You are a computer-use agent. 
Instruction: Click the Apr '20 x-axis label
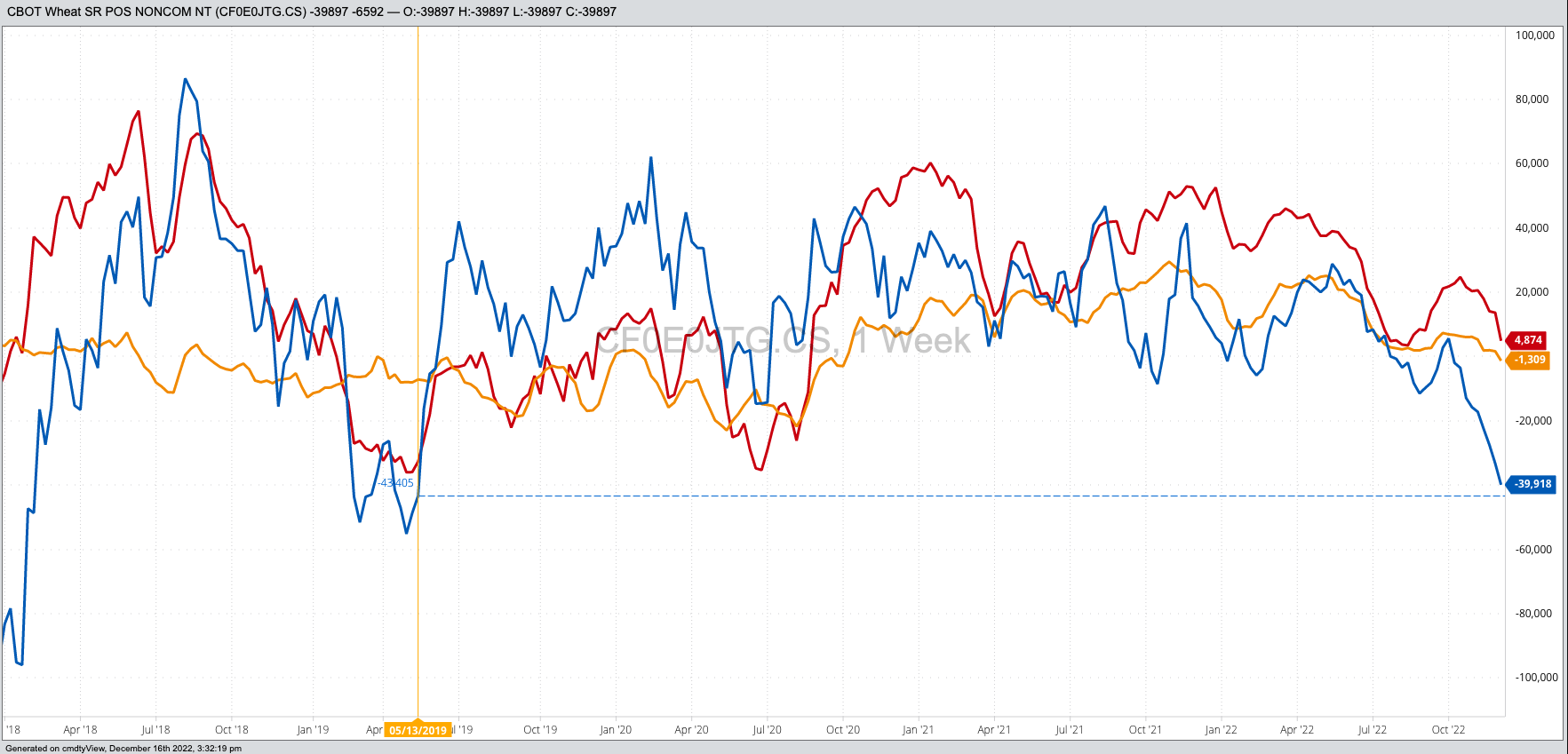point(691,730)
